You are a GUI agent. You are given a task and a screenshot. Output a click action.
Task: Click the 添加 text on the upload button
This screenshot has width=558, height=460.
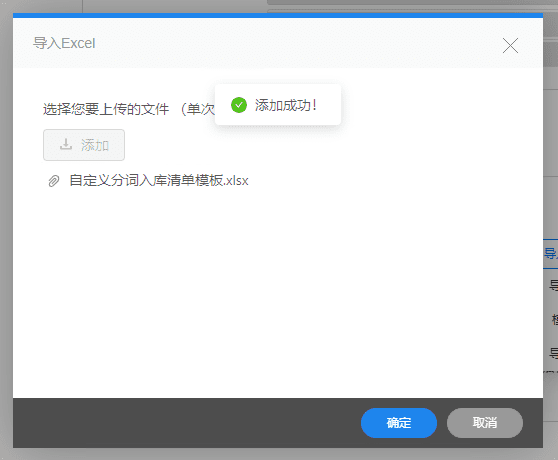tap(95, 145)
